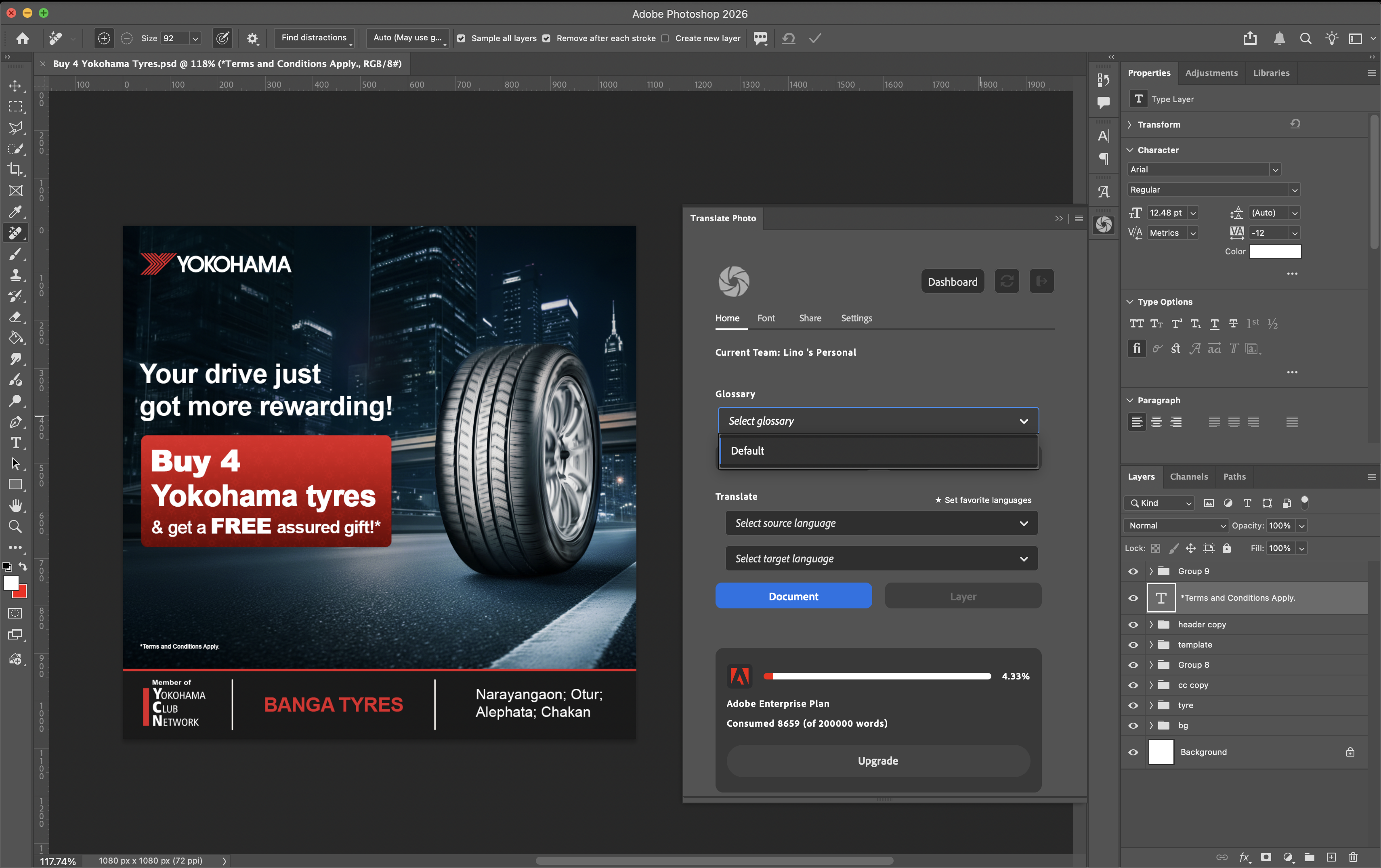Click the foreground color swatch
Viewport: 1381px width, 868px height.
tap(10, 583)
